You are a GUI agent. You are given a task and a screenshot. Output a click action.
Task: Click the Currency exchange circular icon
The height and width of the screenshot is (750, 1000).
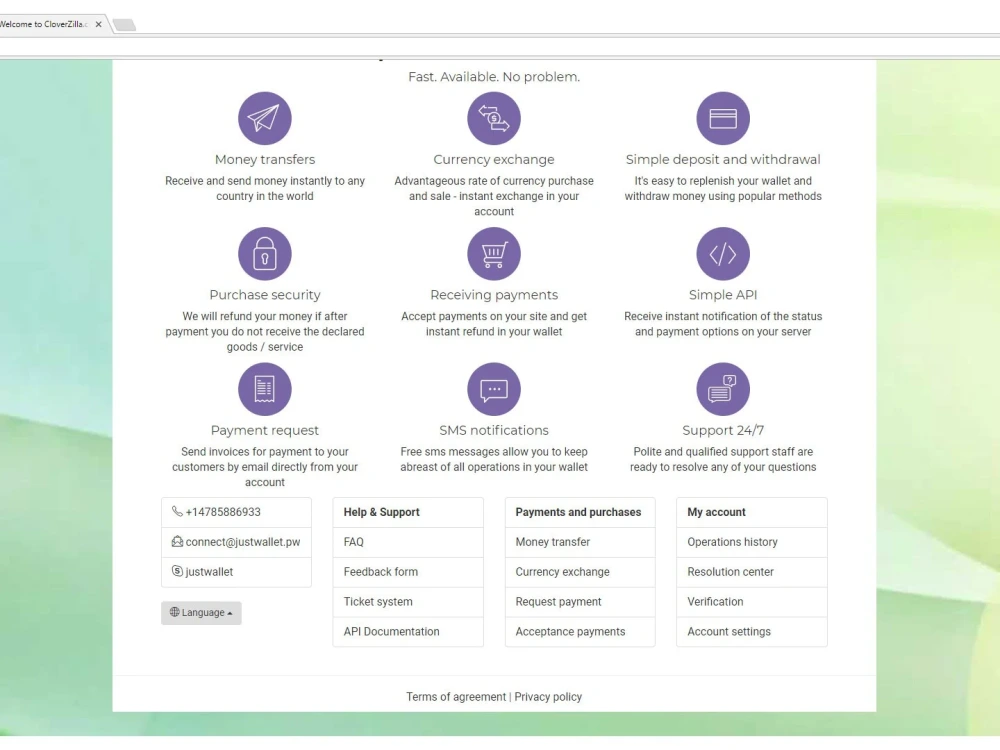(494, 118)
